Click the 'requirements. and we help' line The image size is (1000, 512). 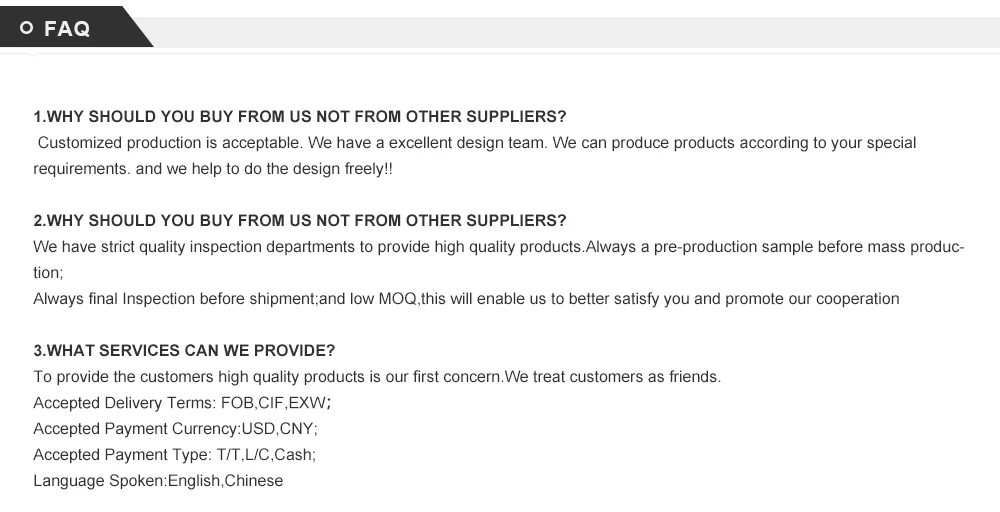click(x=213, y=169)
